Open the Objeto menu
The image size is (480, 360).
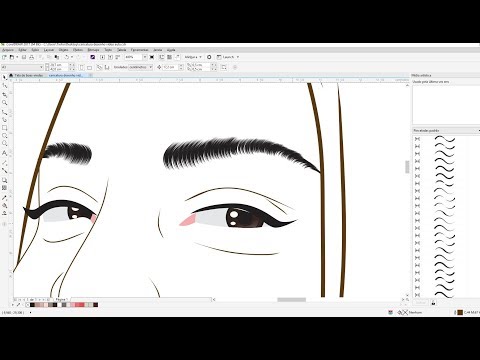pos(63,50)
